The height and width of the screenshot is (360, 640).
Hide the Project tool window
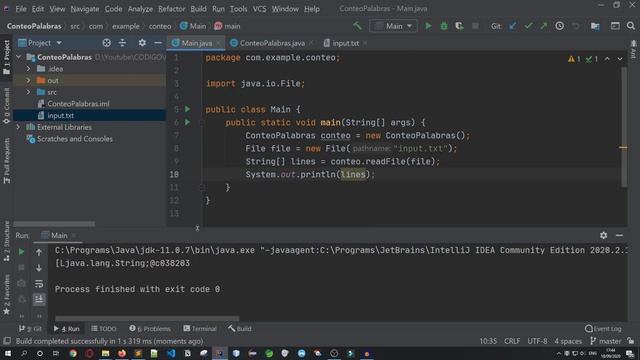pyautogui.click(x=158, y=42)
